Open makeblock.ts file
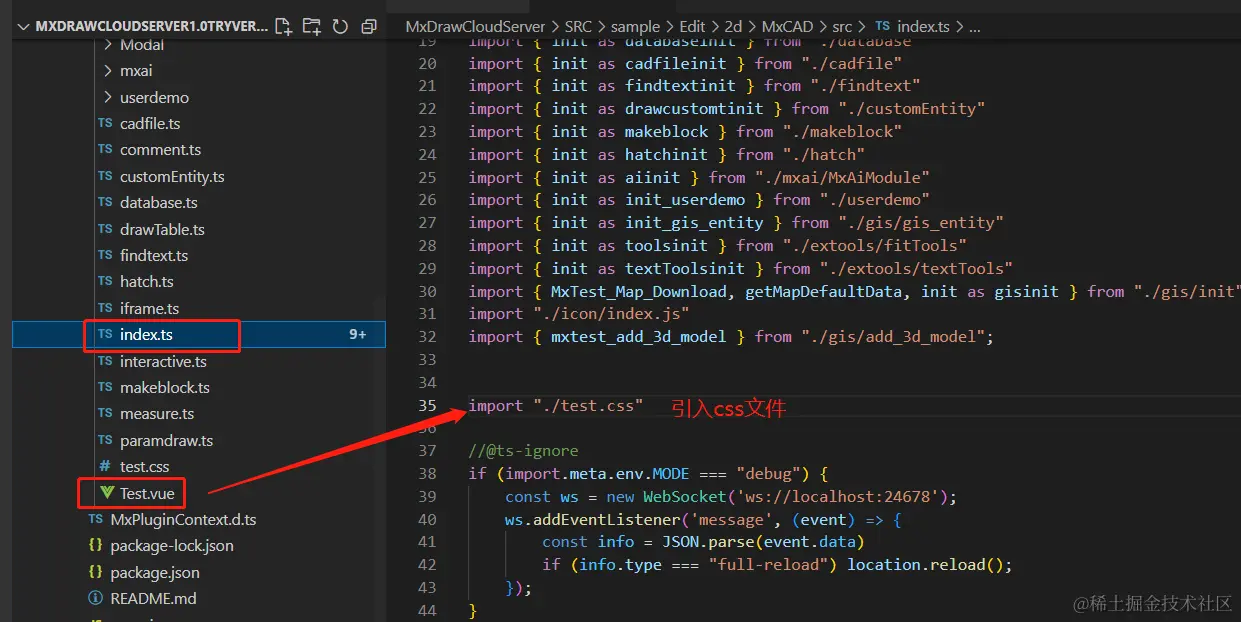 coord(165,387)
